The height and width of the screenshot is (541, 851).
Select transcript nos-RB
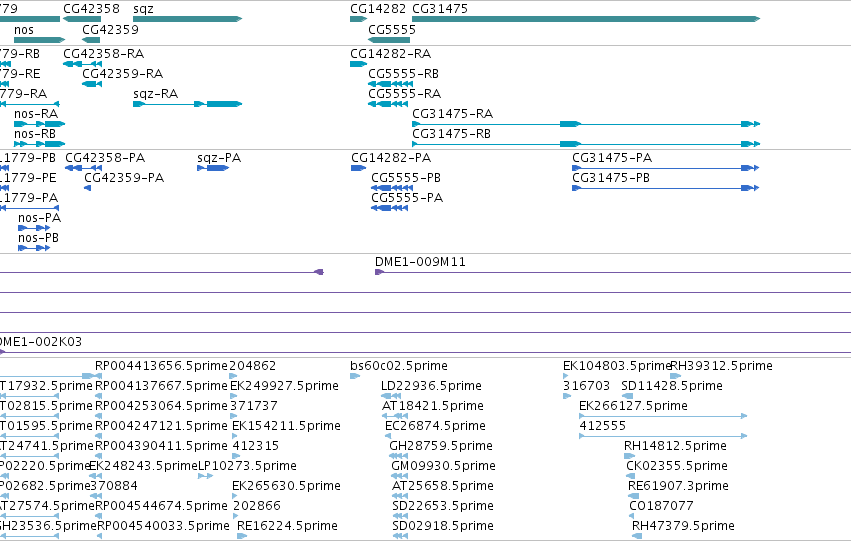pos(35,134)
